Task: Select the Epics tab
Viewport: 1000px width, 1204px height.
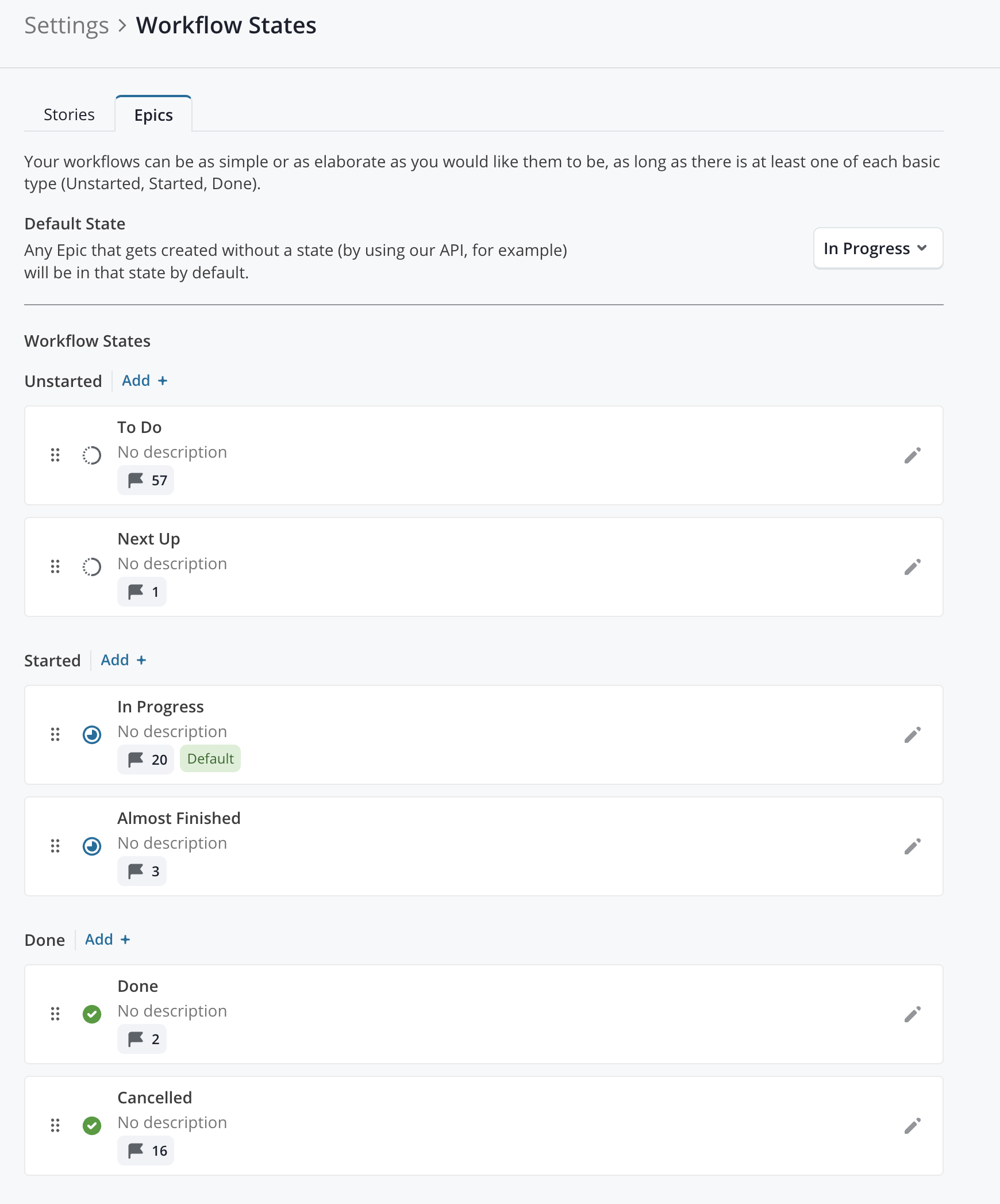Action: [x=153, y=114]
